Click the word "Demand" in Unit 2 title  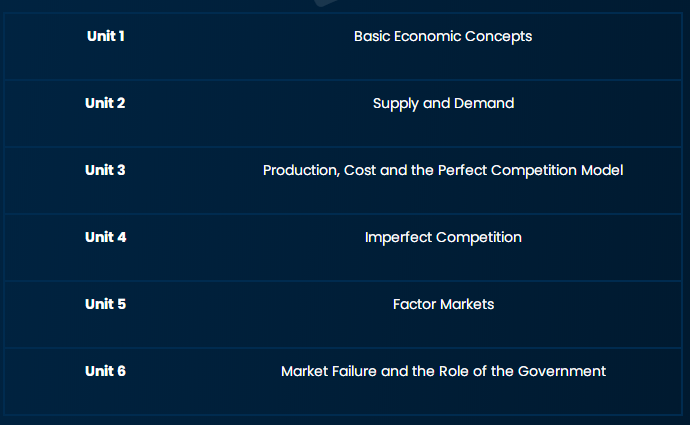(x=484, y=103)
